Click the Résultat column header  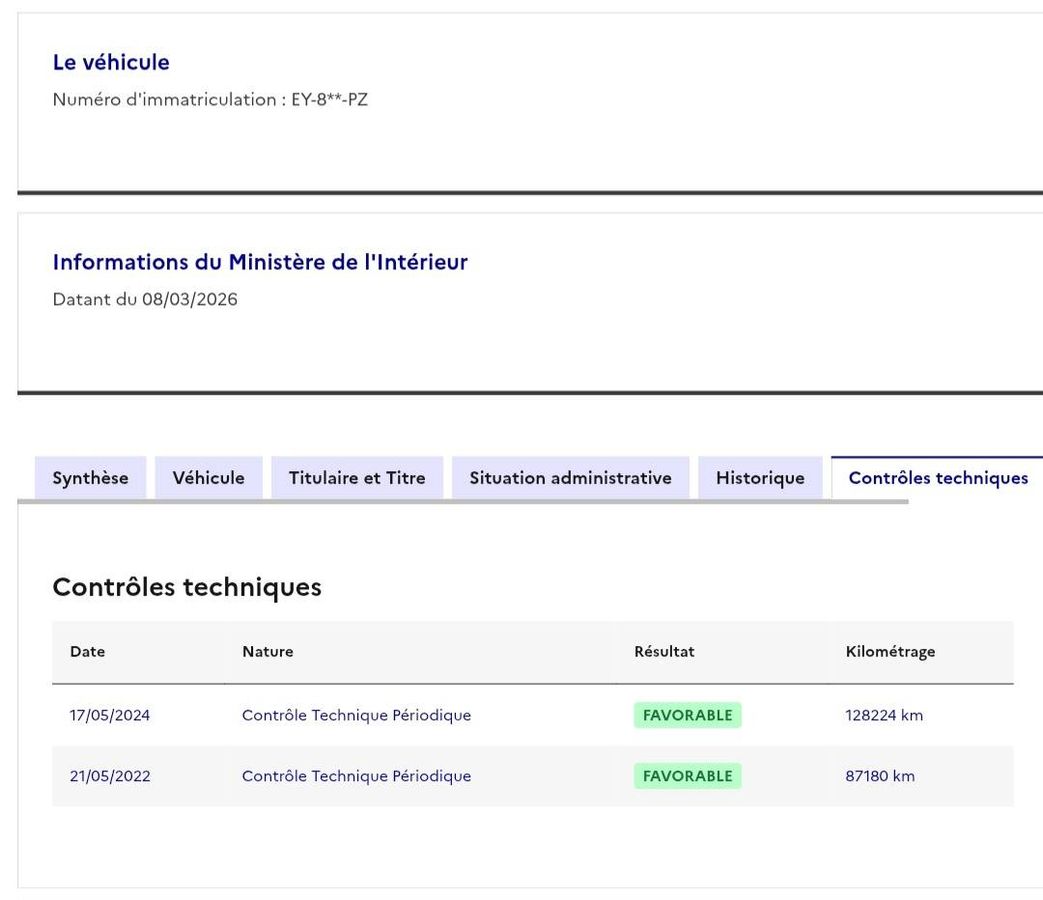pyautogui.click(x=664, y=651)
